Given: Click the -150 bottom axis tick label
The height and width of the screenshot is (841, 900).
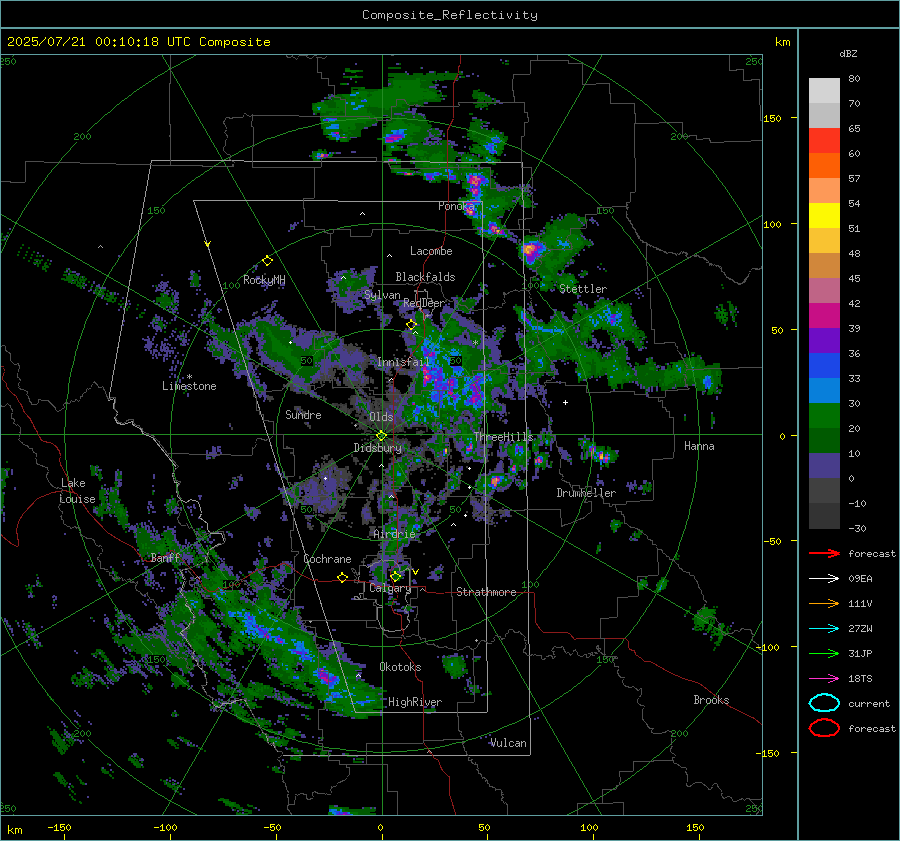Looking at the screenshot, I should point(59,828).
